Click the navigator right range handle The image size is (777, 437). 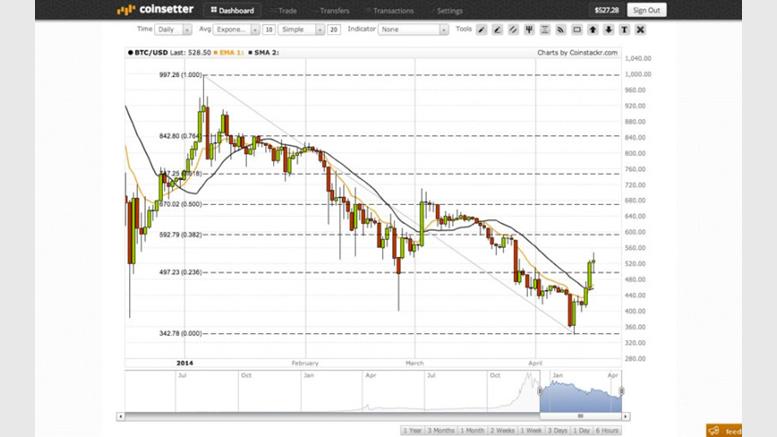pos(621,391)
